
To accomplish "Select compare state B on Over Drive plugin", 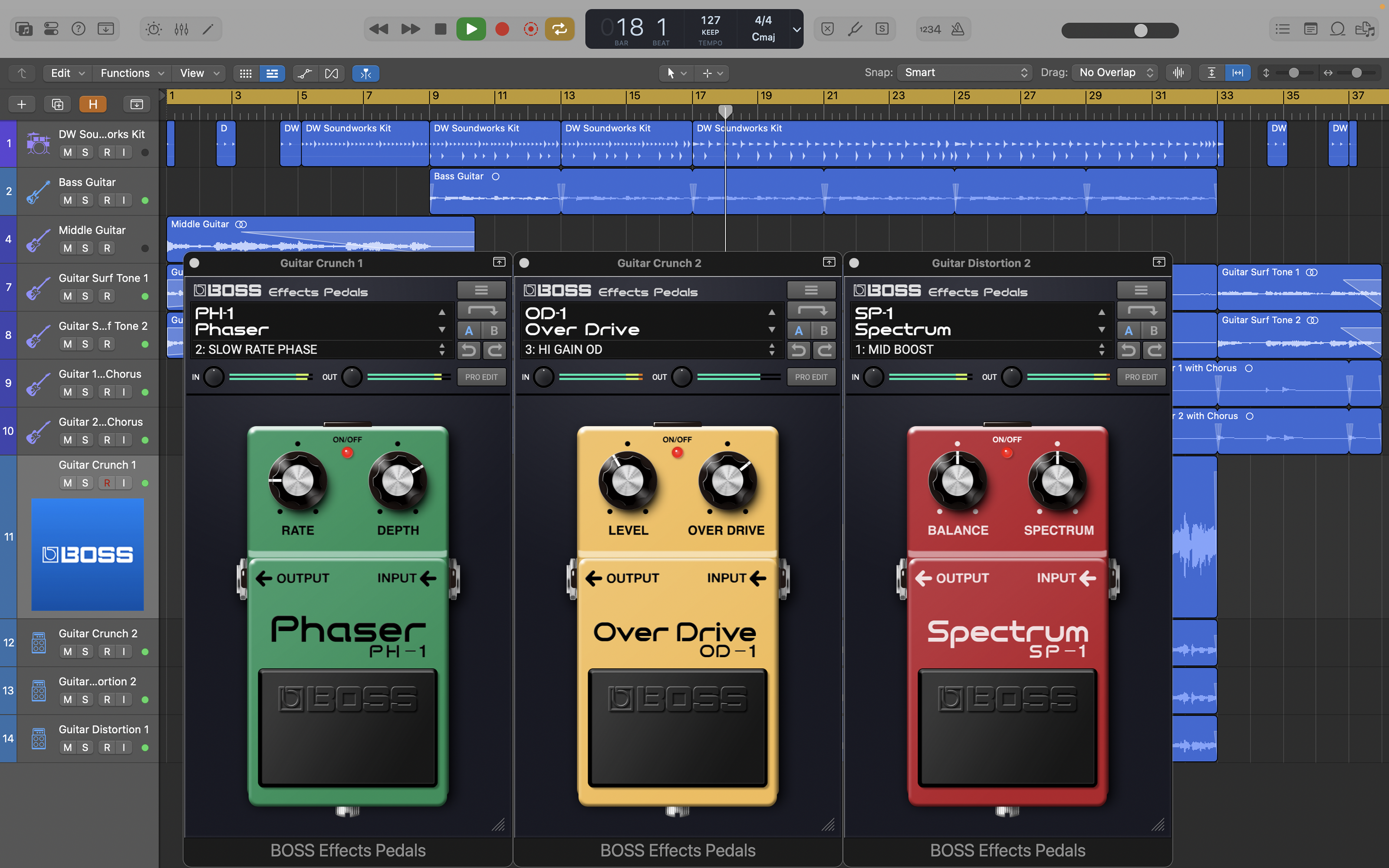I will 824,331.
